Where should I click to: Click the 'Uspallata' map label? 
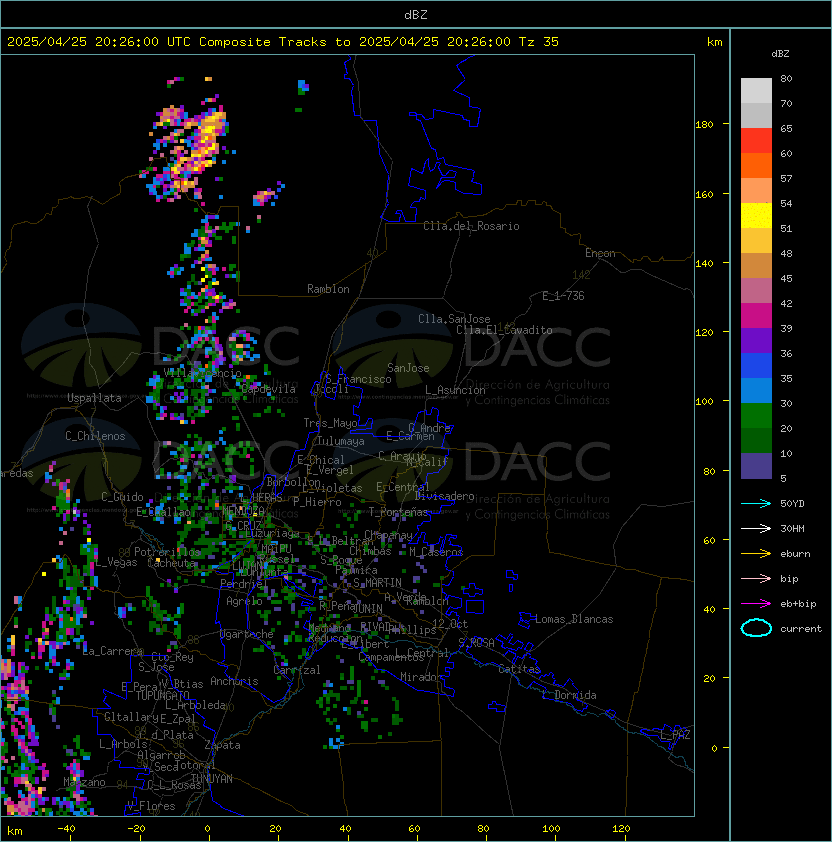point(94,398)
